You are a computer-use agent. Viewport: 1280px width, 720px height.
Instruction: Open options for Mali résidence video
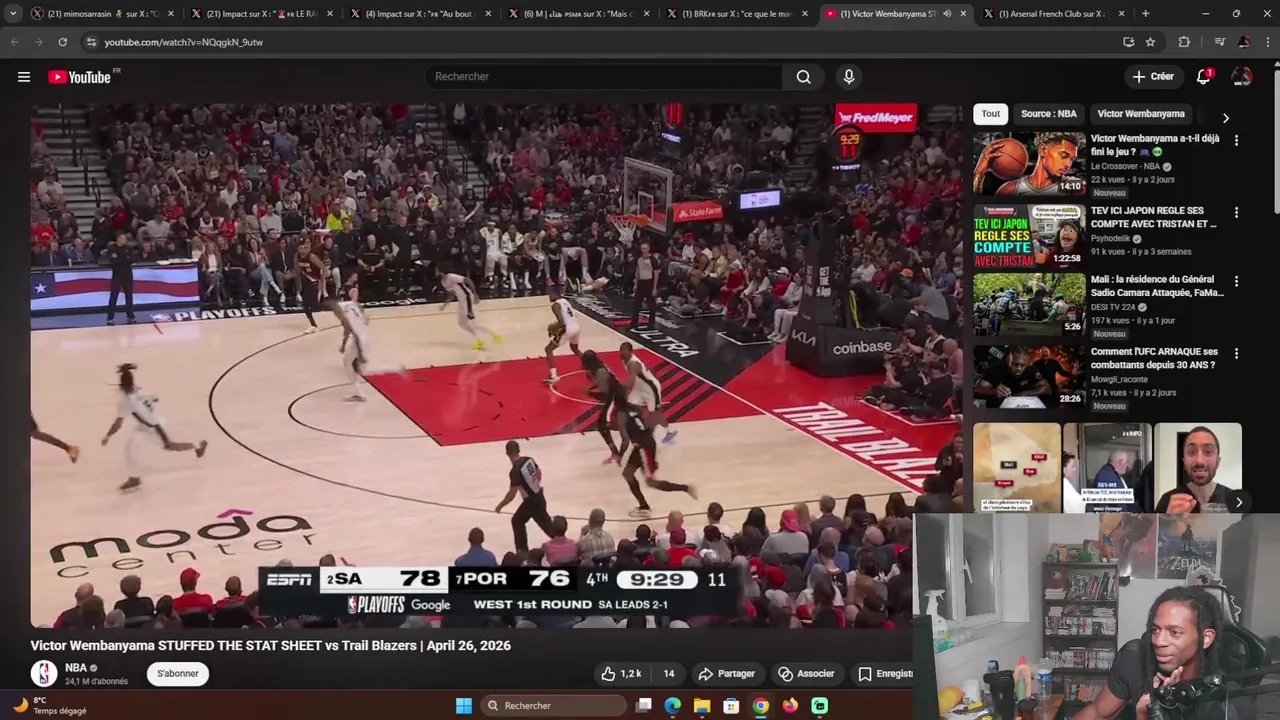coord(1236,282)
